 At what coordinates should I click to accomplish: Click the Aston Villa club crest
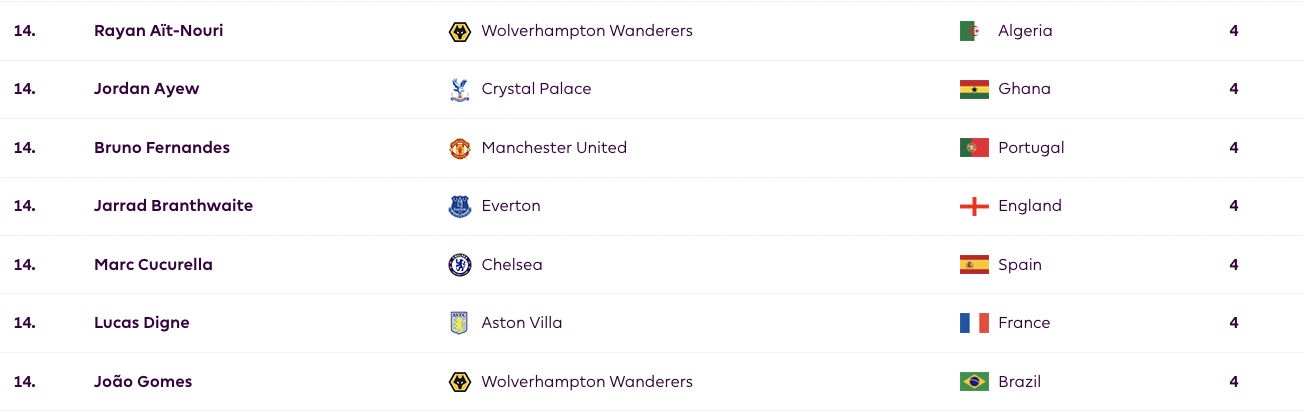pyautogui.click(x=459, y=323)
